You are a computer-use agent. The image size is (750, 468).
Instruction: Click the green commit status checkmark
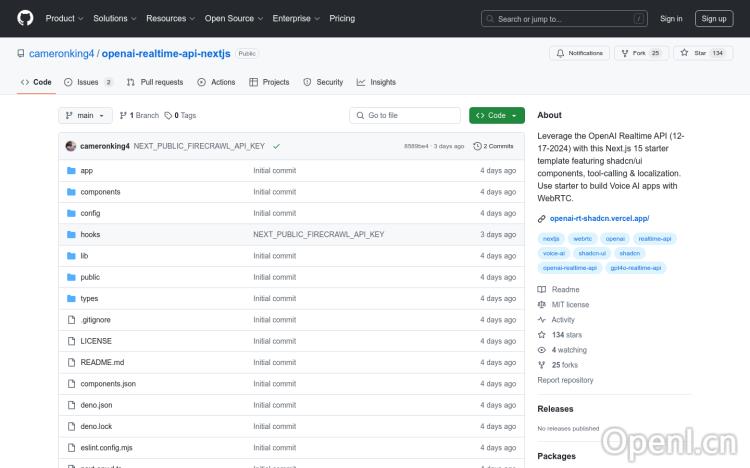(276, 146)
